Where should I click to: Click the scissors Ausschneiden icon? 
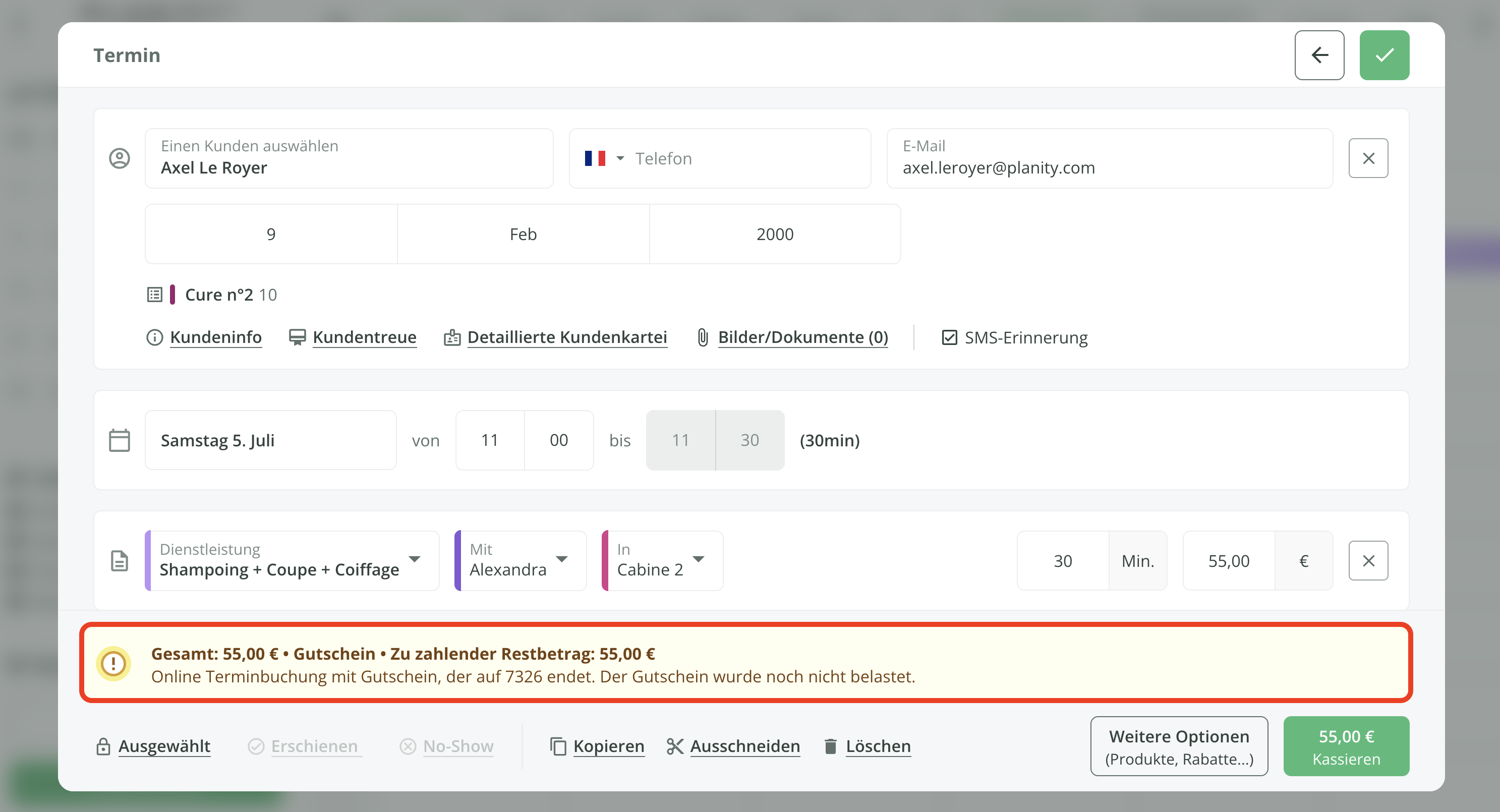click(x=675, y=745)
